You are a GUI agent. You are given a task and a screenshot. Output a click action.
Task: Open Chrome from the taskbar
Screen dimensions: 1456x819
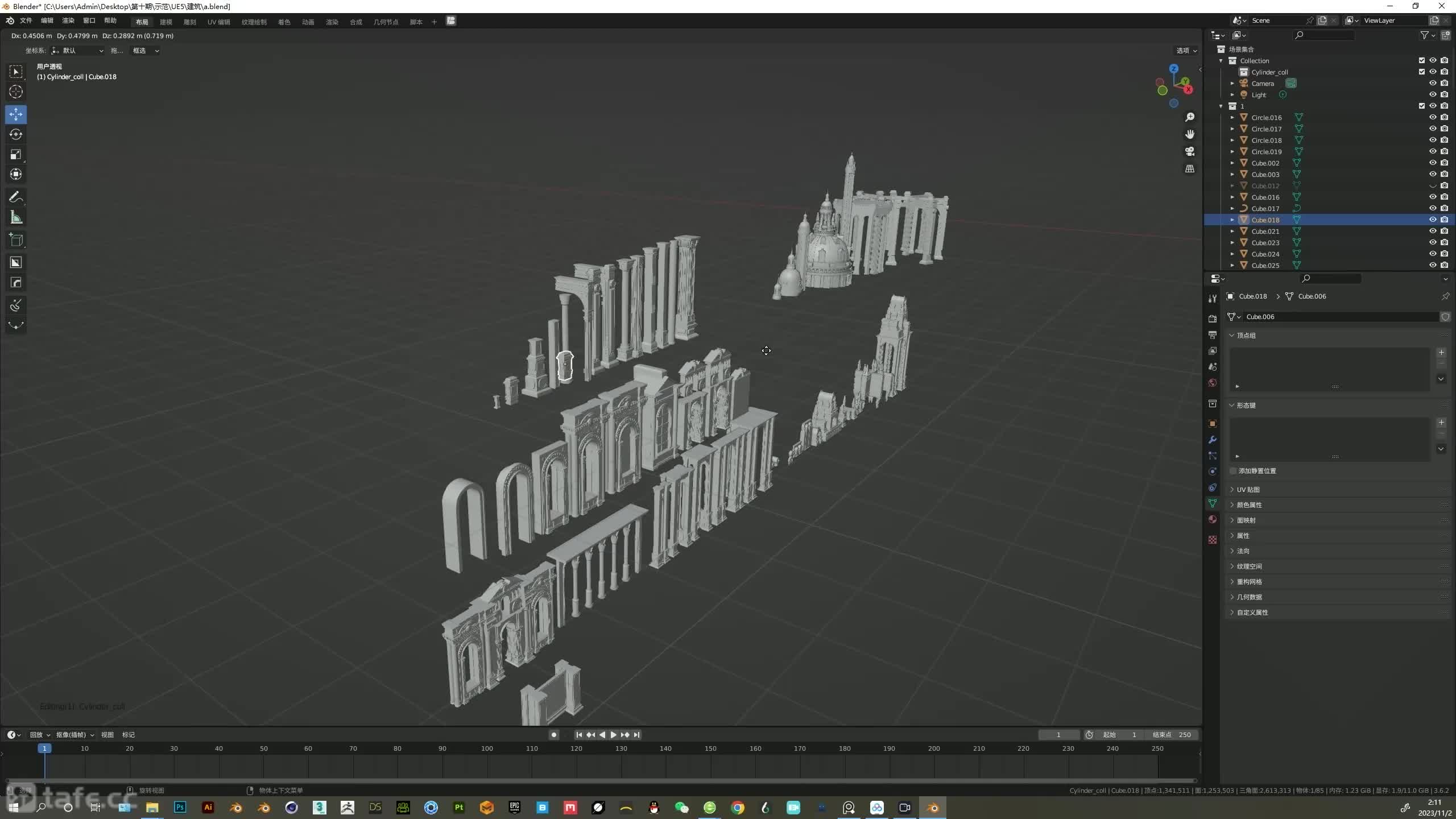[738, 808]
